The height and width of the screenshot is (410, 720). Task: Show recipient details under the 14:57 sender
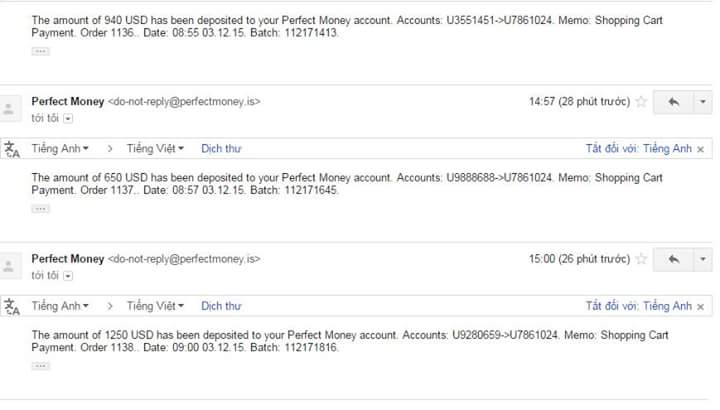click(68, 119)
